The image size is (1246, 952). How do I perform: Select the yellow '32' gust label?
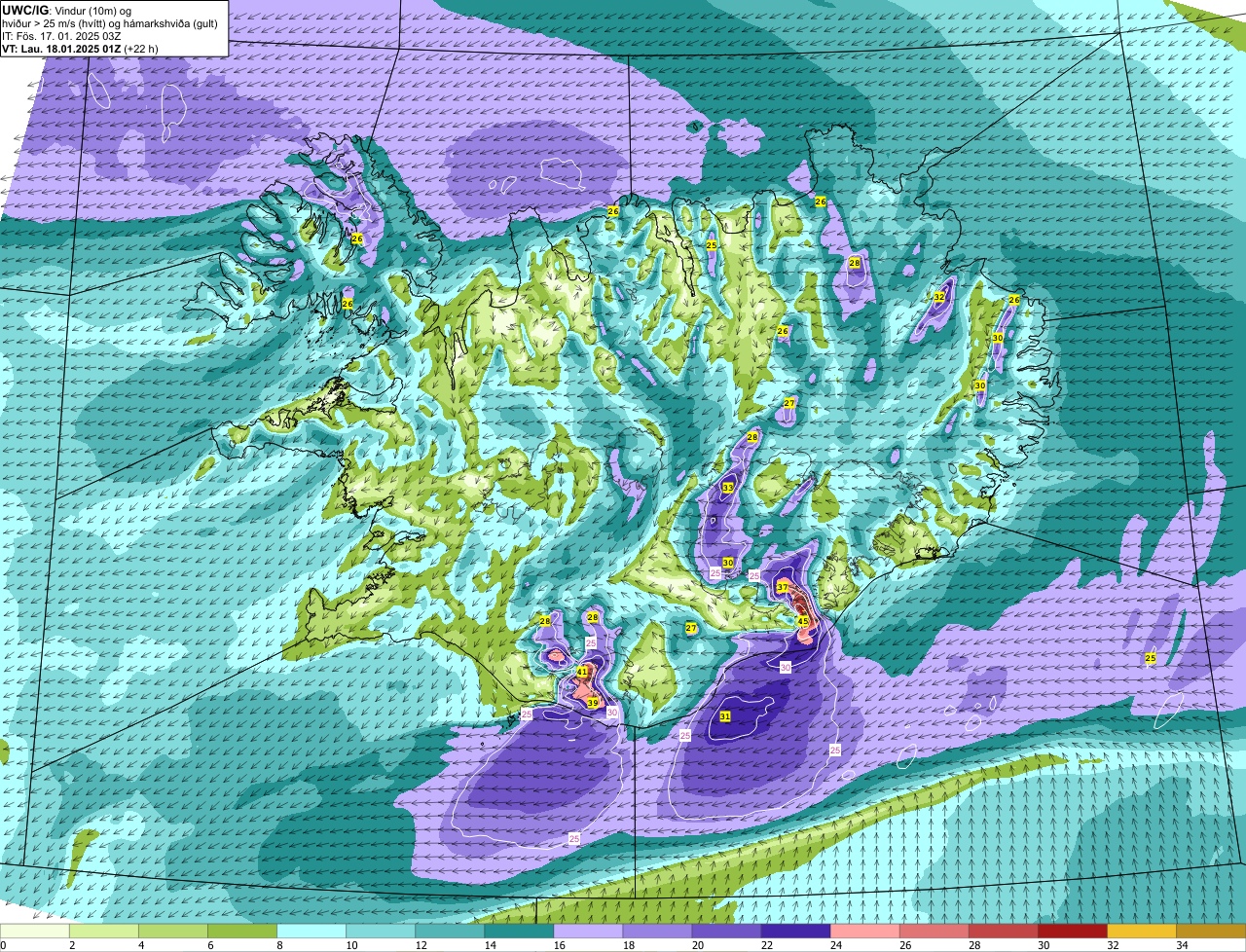939,296
